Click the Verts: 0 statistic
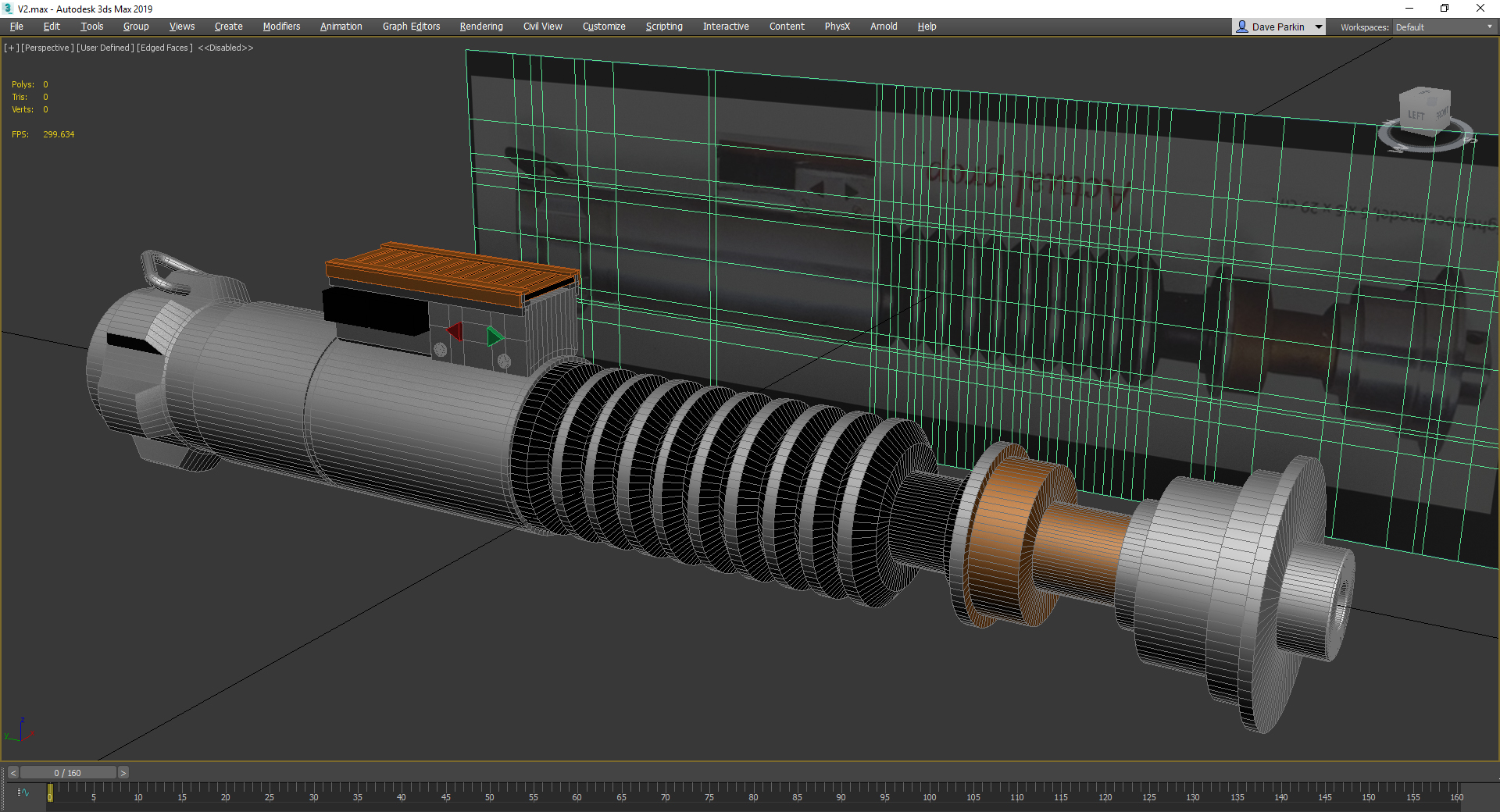This screenshot has width=1500, height=812. tap(30, 109)
